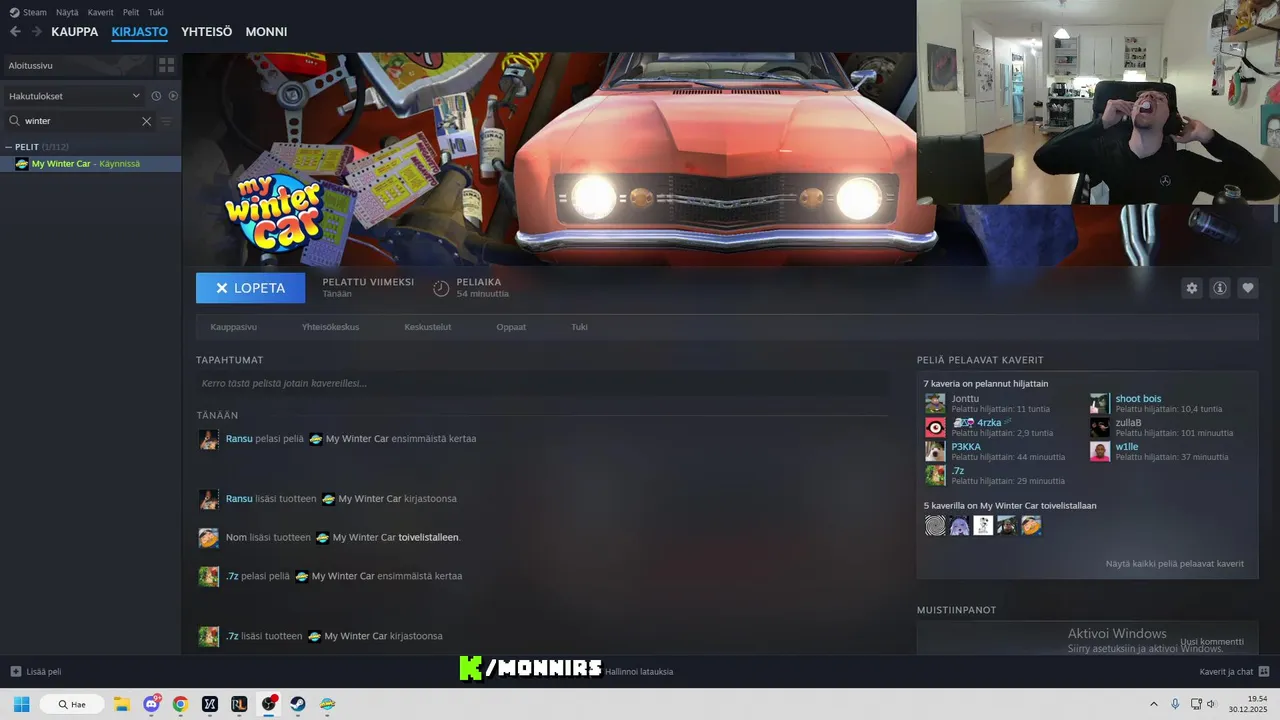
Task: Switch to YHTEISÖ tab
Action: [207, 32]
